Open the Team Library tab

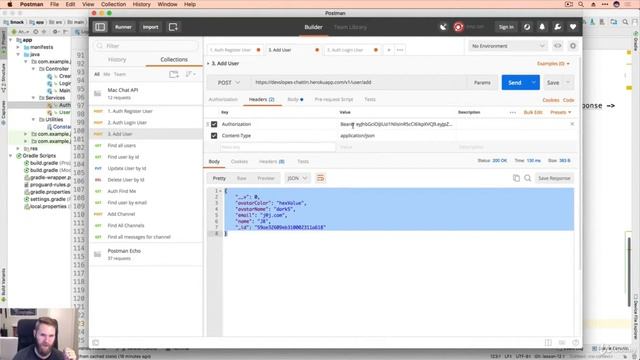coord(350,27)
